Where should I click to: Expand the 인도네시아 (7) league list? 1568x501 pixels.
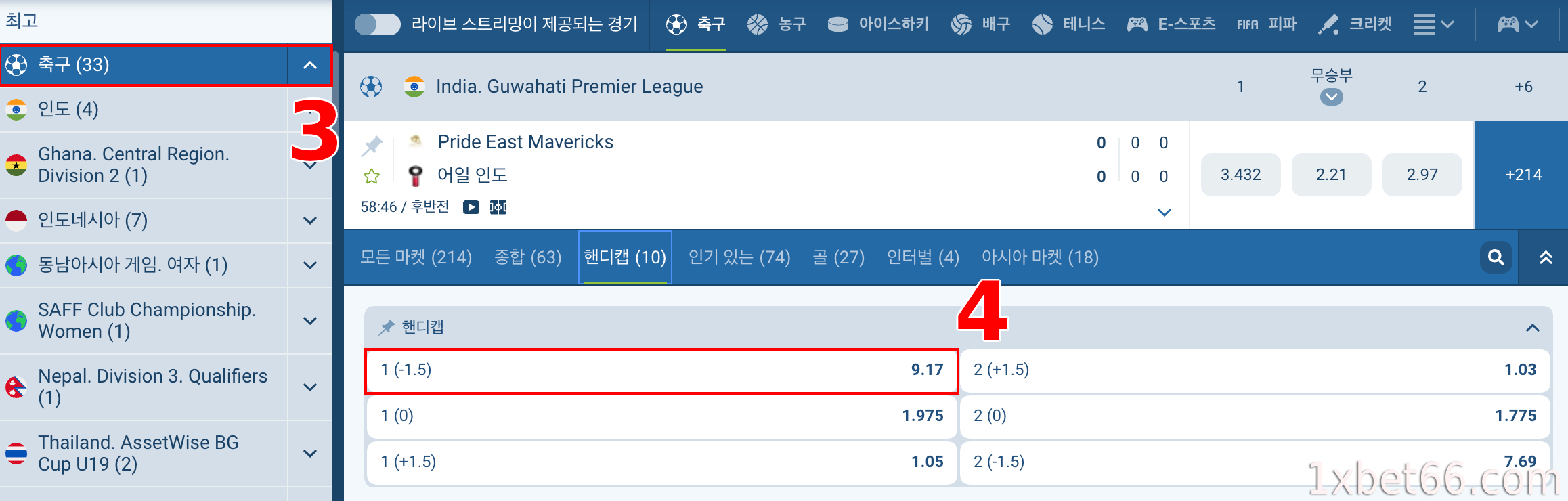click(310, 220)
